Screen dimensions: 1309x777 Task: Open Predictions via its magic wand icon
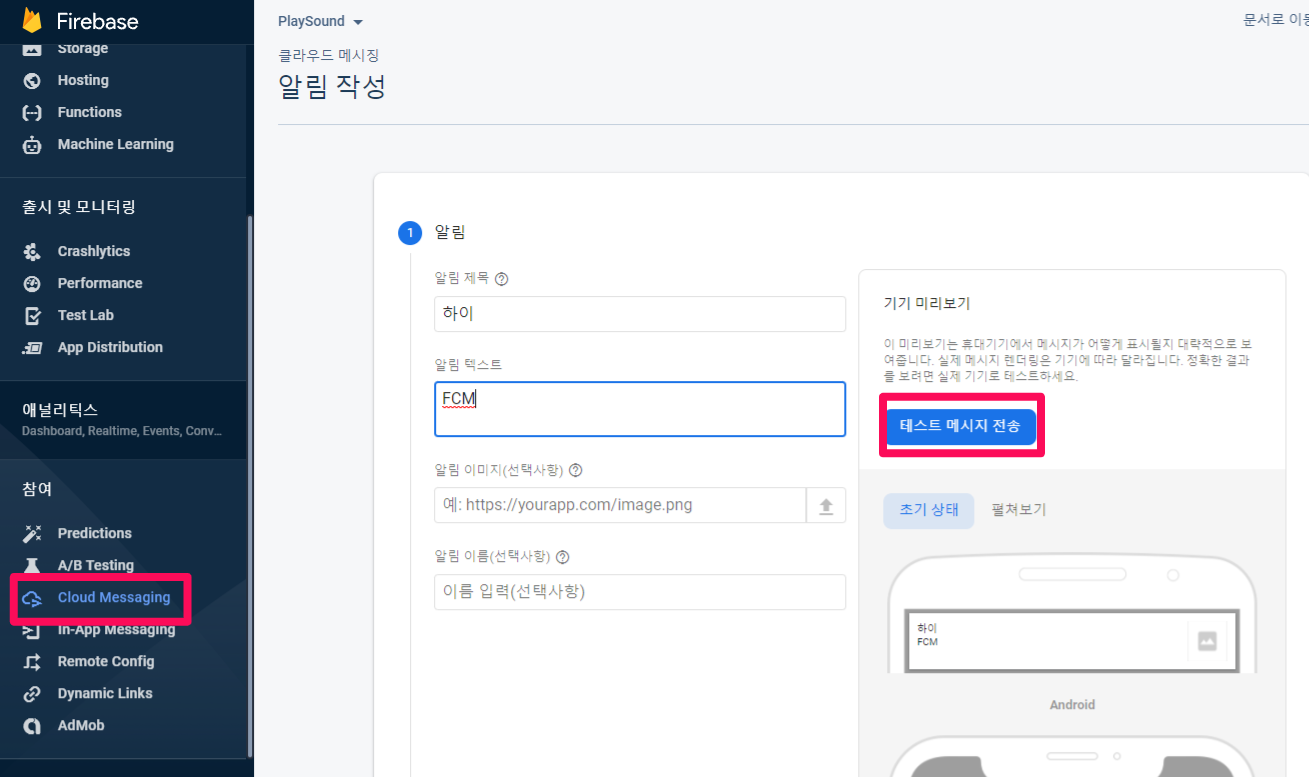click(x=32, y=533)
